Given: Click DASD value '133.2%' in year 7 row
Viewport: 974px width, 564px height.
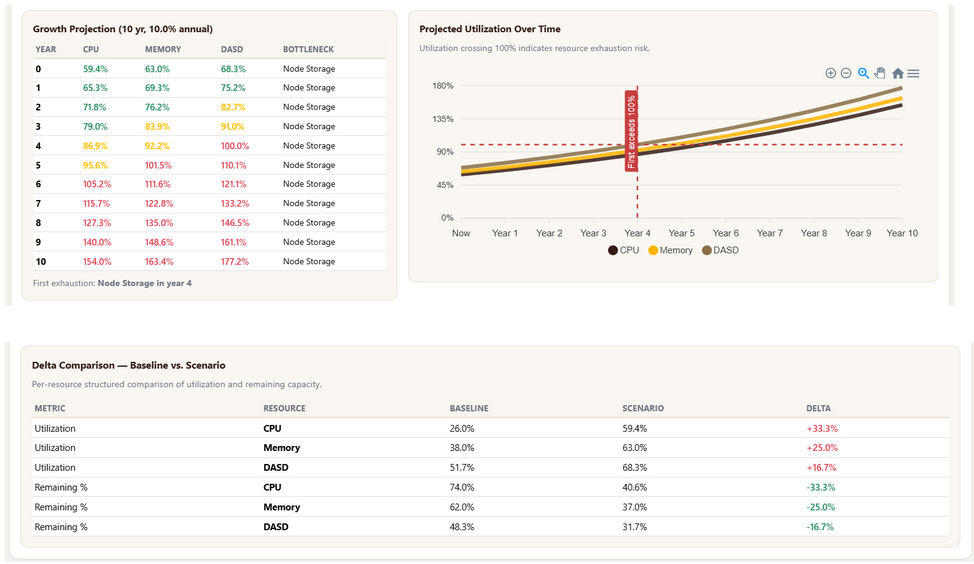Looking at the screenshot, I should pyautogui.click(x=235, y=203).
